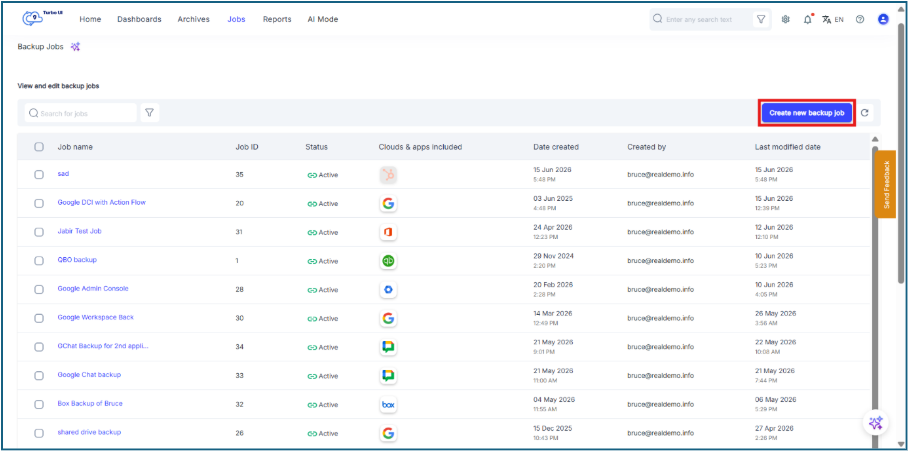The image size is (909, 453).
Task: Switch to the Reports menu item
Action: pos(277,19)
